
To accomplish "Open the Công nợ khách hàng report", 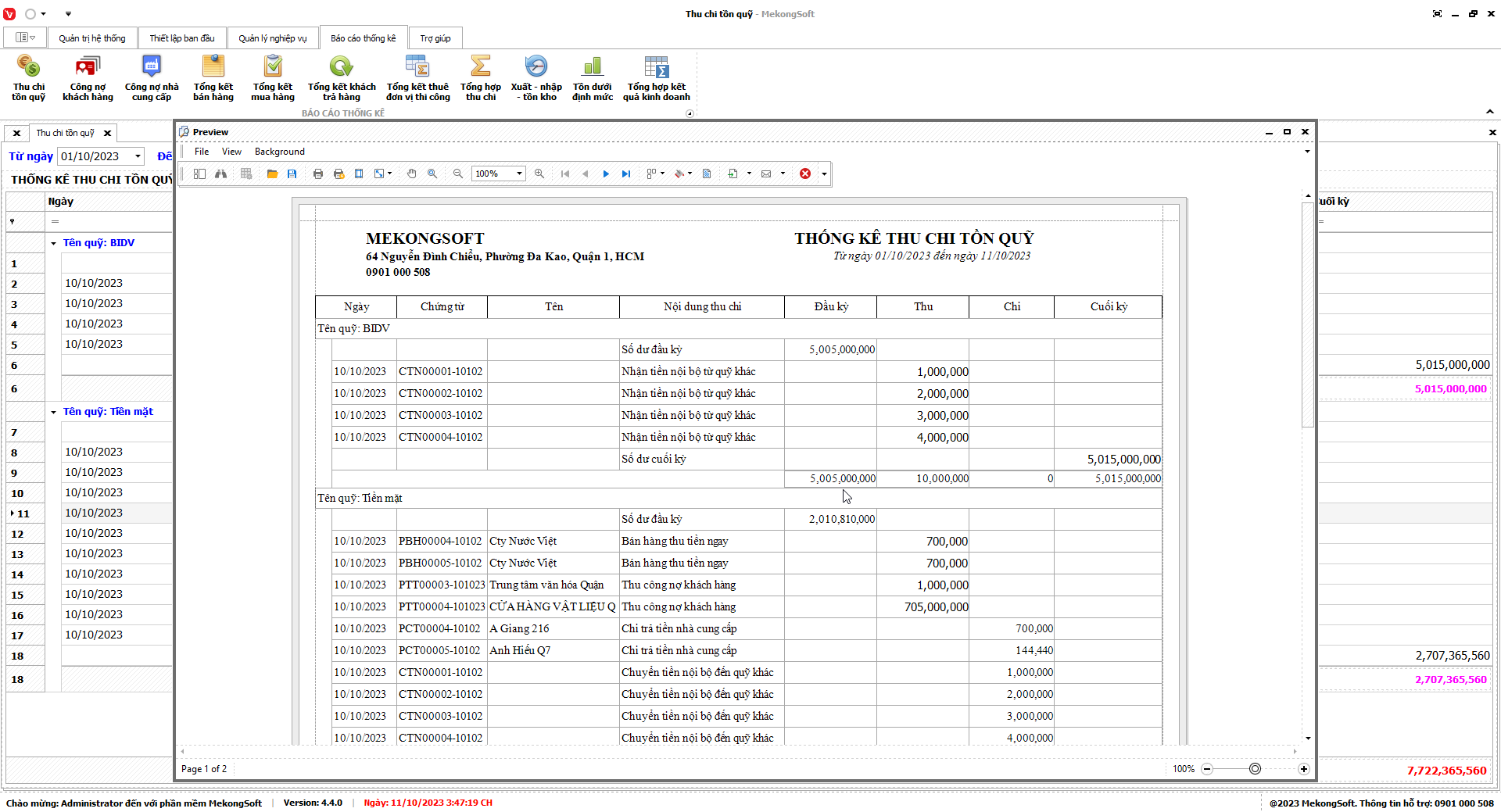I will (88, 78).
